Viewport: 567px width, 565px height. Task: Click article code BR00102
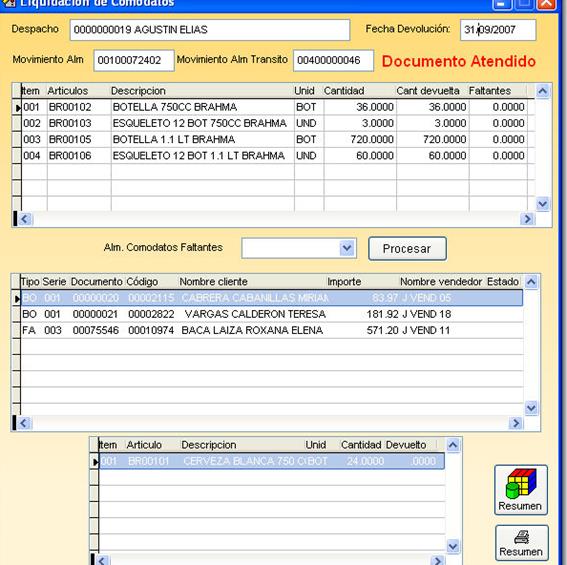click(70, 107)
